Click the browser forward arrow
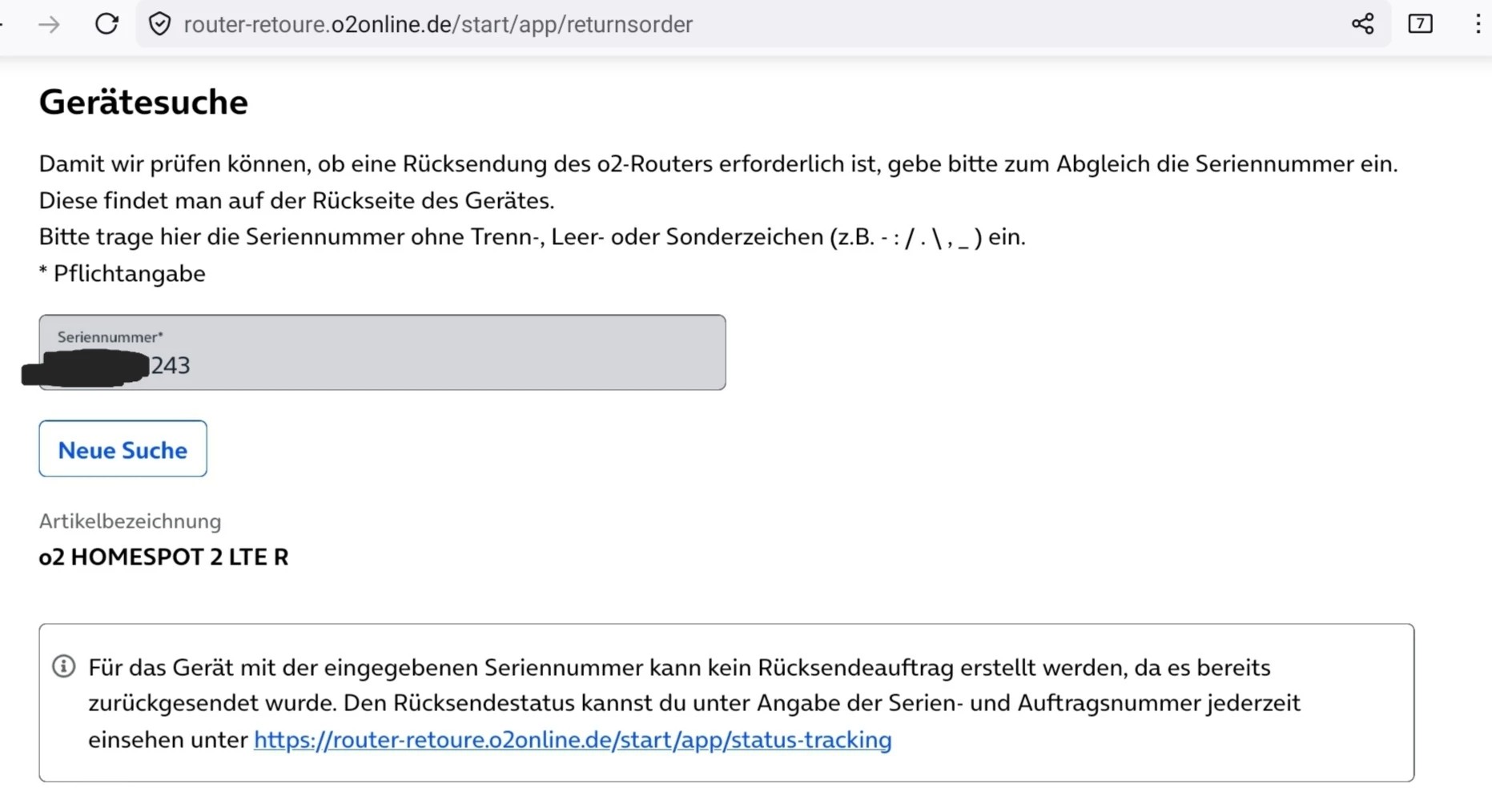The height and width of the screenshot is (812, 1492). (x=49, y=25)
